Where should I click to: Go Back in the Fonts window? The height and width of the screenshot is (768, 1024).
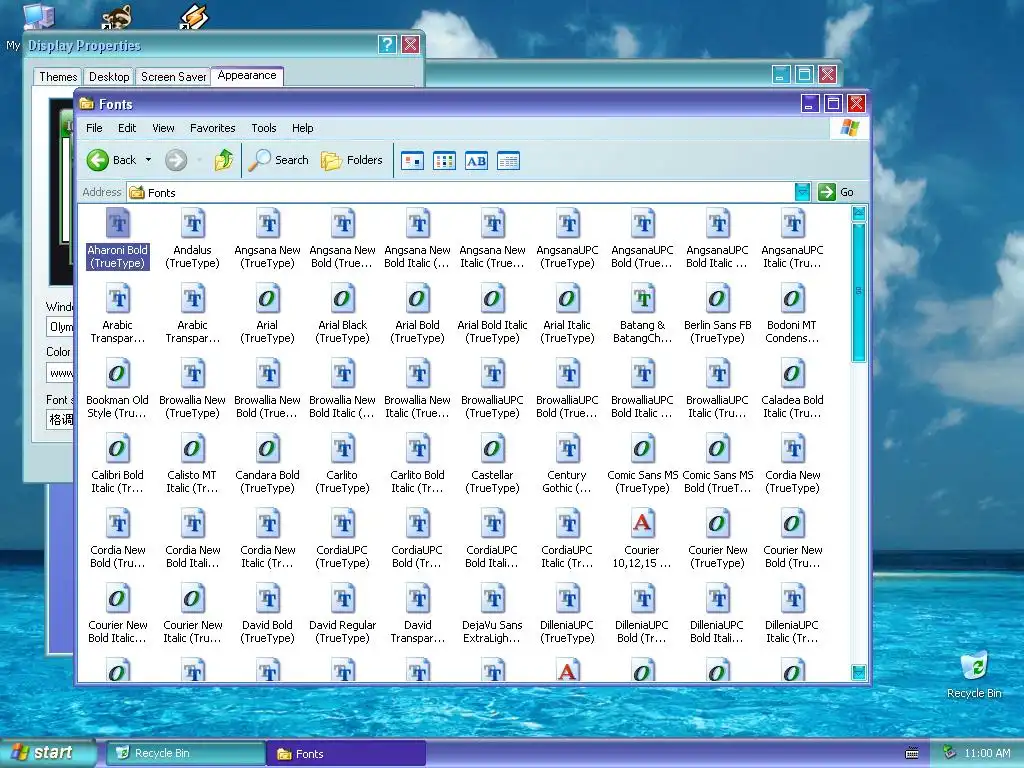click(x=112, y=160)
